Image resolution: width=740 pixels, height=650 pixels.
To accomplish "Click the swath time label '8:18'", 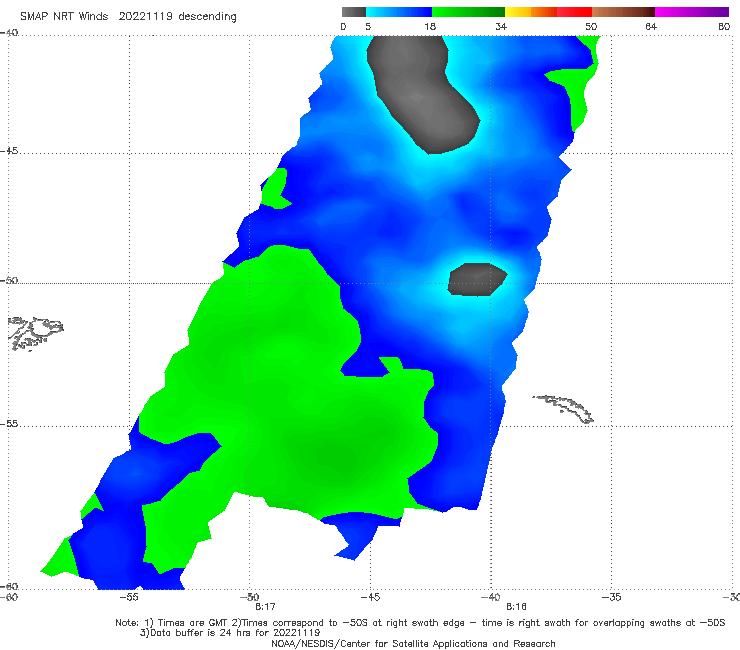I will tap(516, 607).
